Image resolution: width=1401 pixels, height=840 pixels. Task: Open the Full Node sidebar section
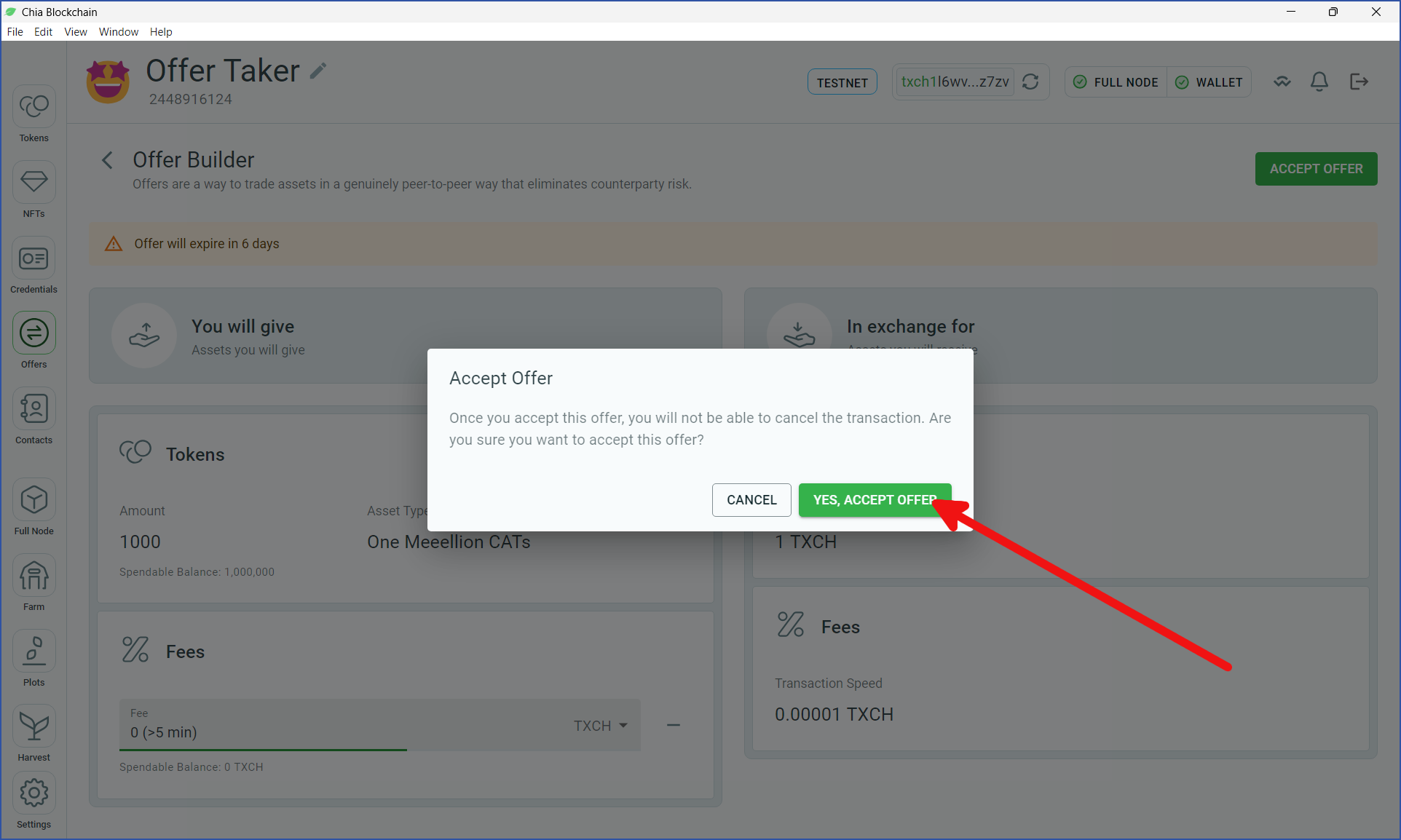[x=33, y=508]
